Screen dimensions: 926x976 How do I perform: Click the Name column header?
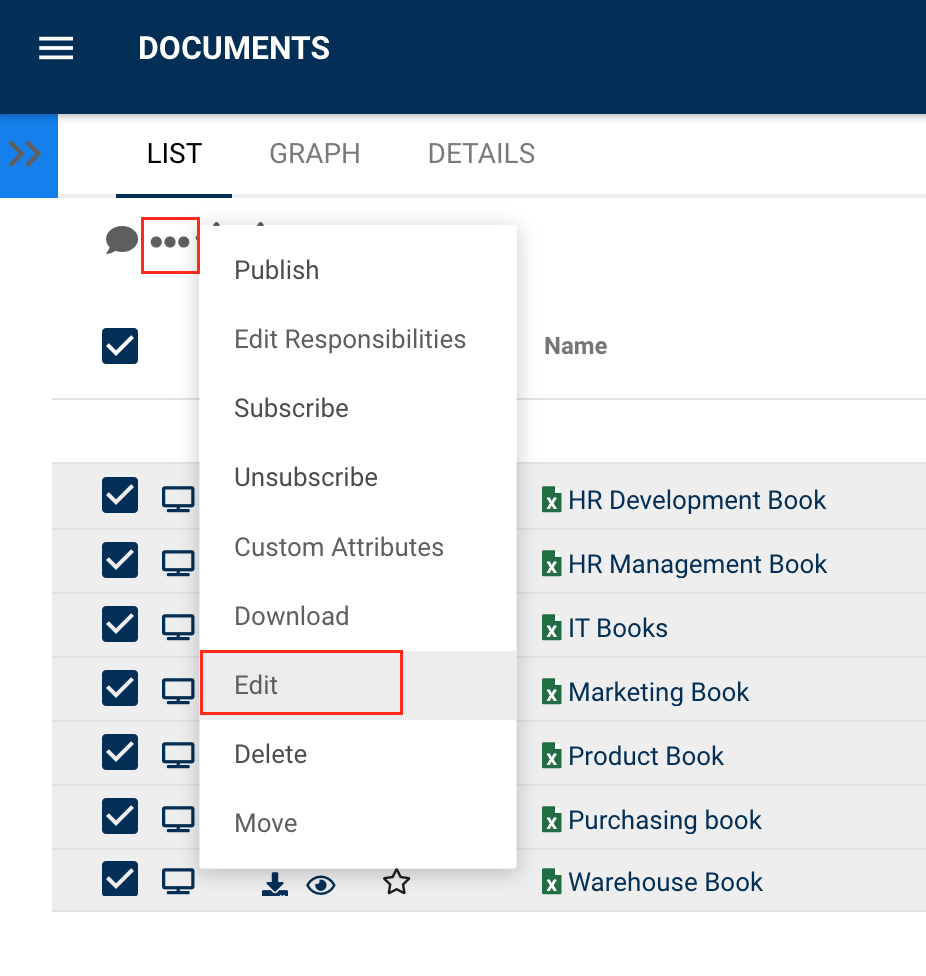click(x=576, y=346)
